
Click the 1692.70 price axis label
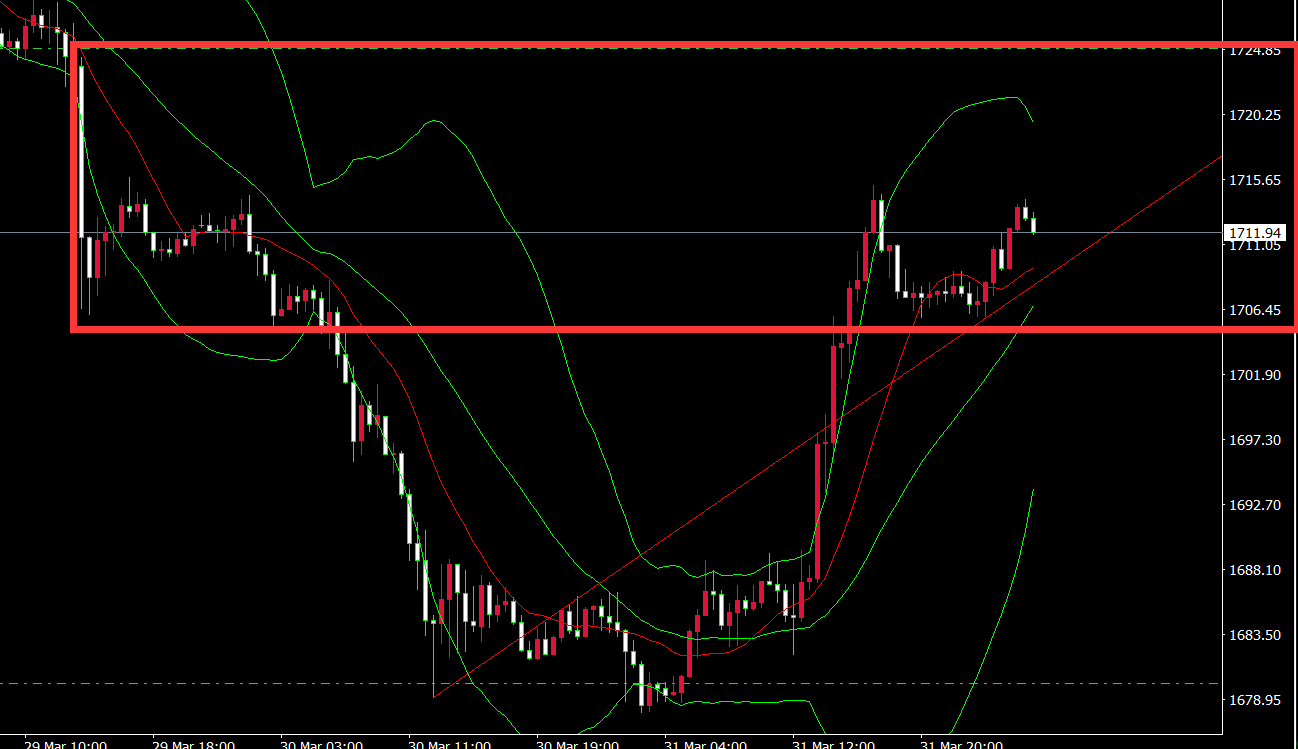click(x=1256, y=506)
